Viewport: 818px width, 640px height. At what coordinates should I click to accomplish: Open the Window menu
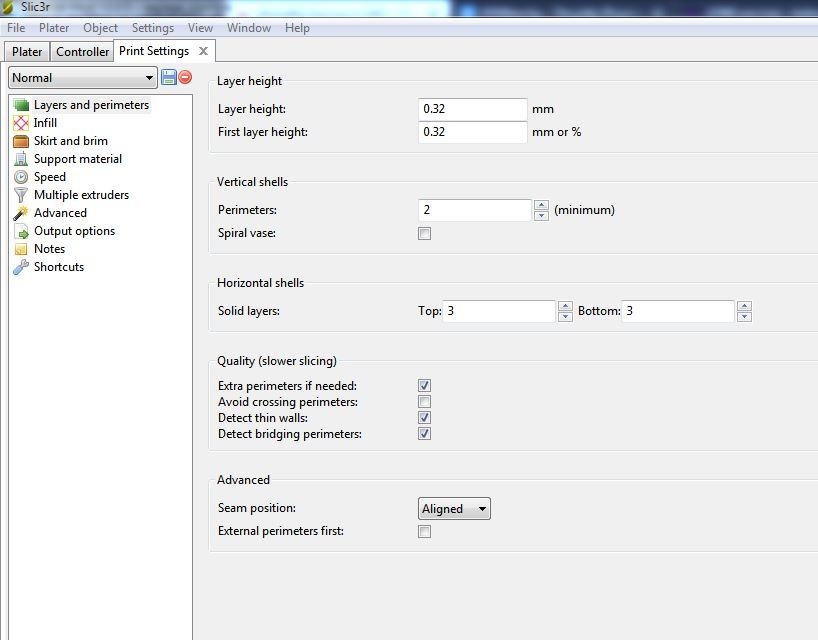[x=249, y=28]
